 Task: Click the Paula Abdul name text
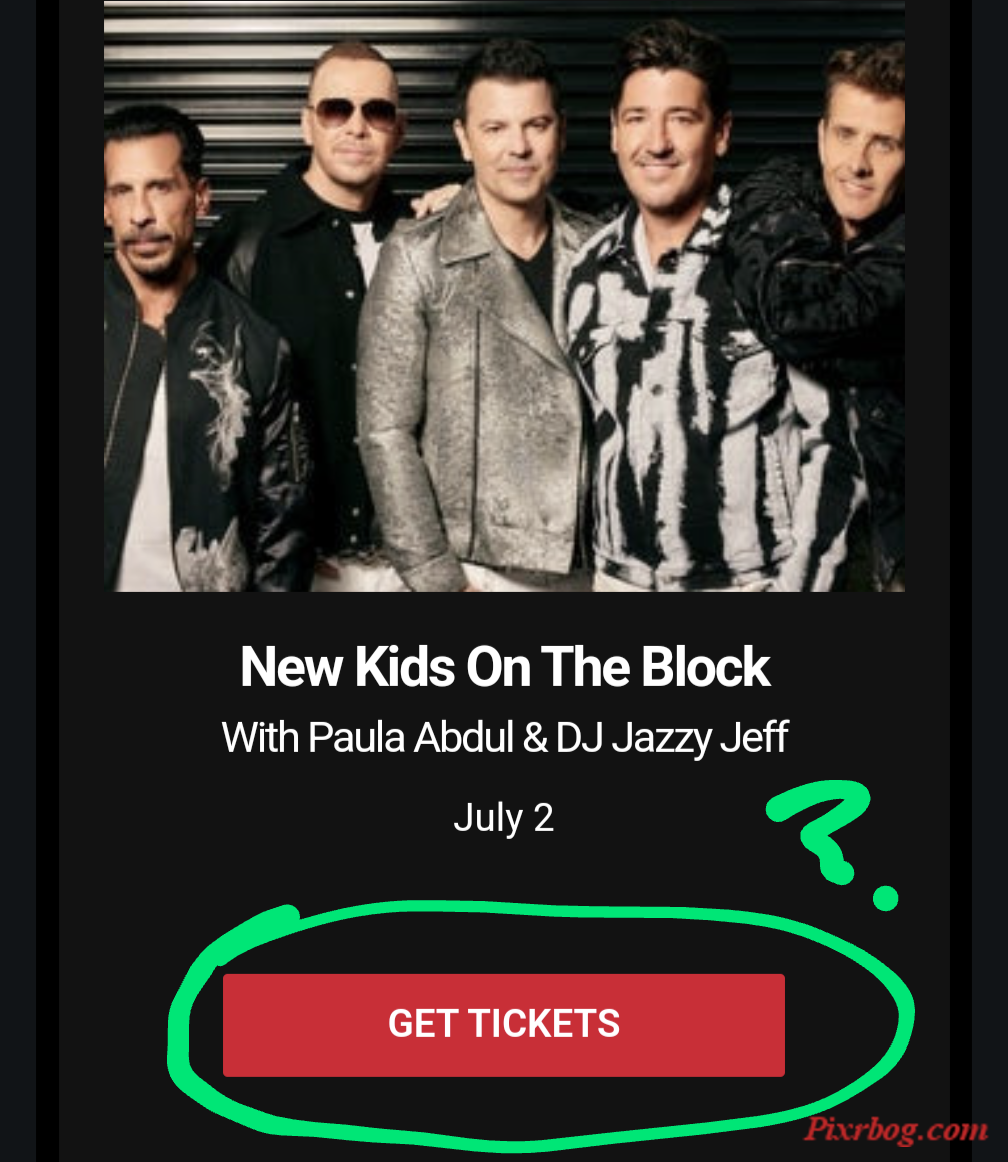pyautogui.click(x=411, y=737)
